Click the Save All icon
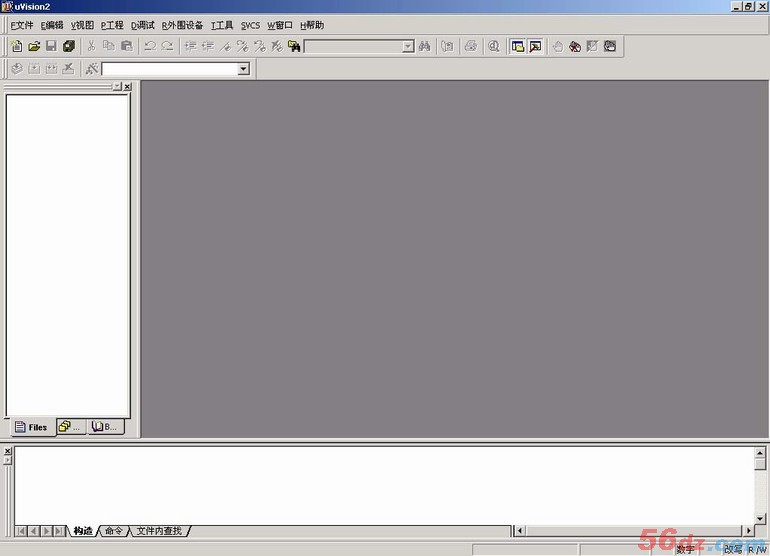The width and height of the screenshot is (770, 556). (69, 46)
